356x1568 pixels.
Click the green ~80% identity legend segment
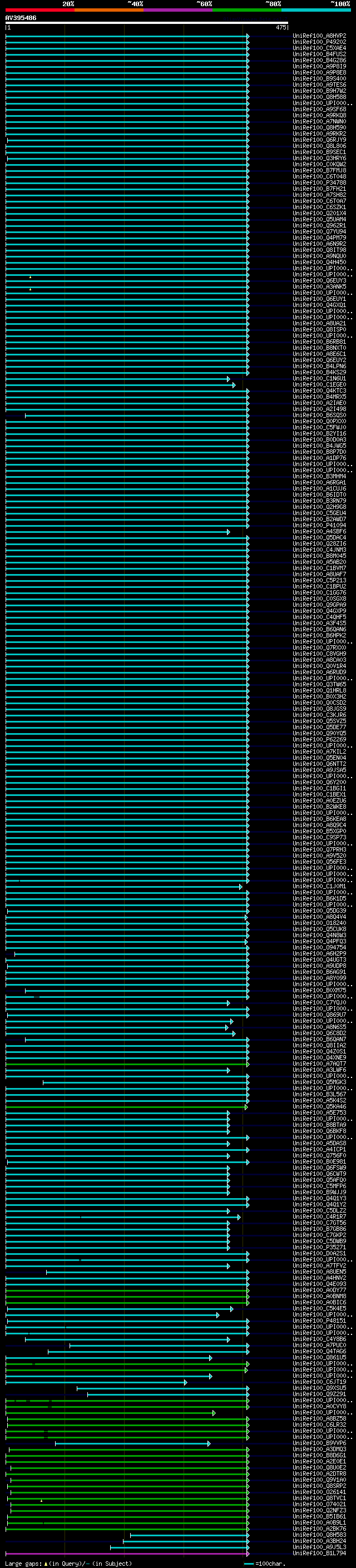[247, 10]
